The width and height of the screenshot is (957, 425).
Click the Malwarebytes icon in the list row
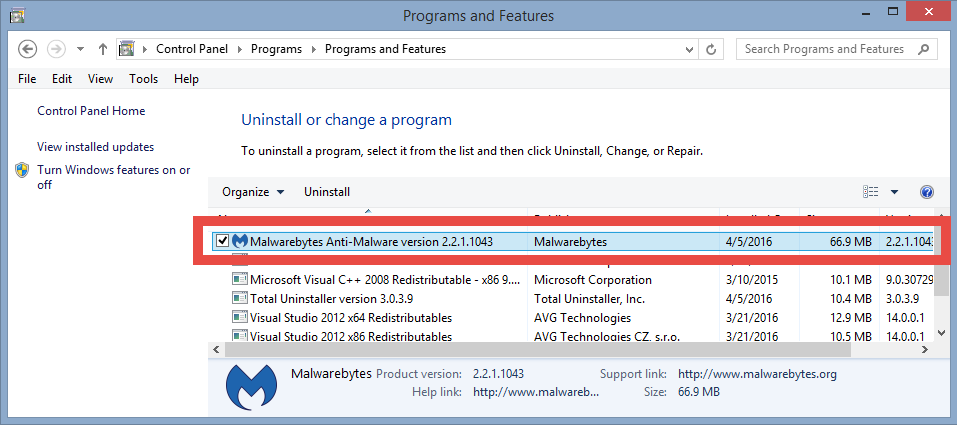click(240, 242)
